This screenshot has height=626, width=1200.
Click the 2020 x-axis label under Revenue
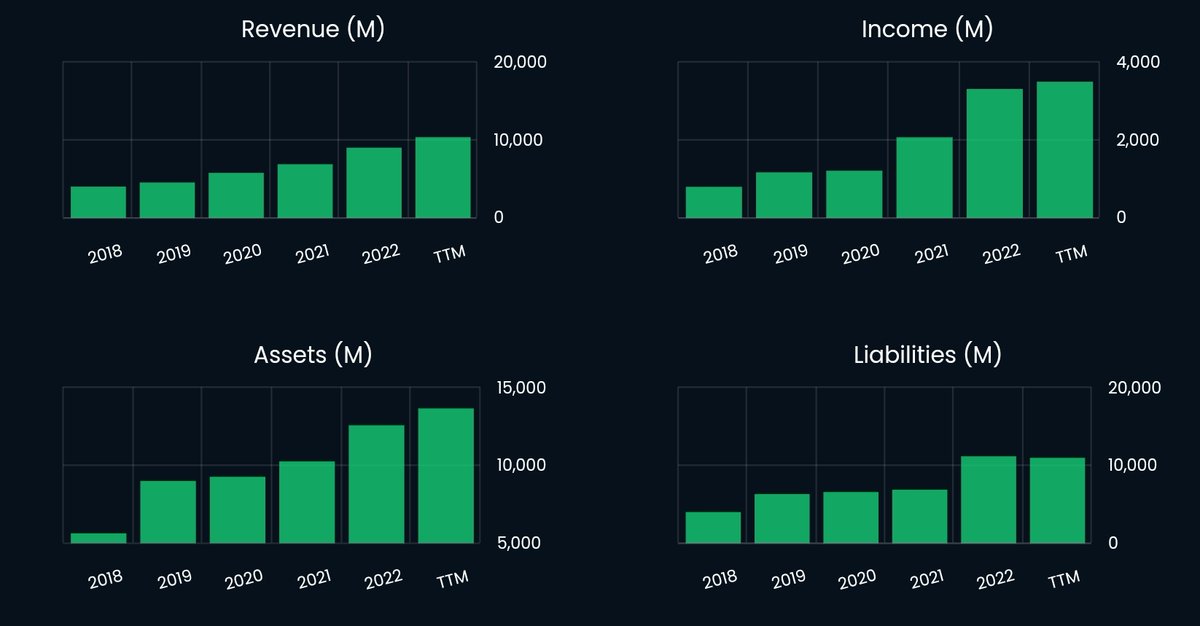(x=242, y=254)
